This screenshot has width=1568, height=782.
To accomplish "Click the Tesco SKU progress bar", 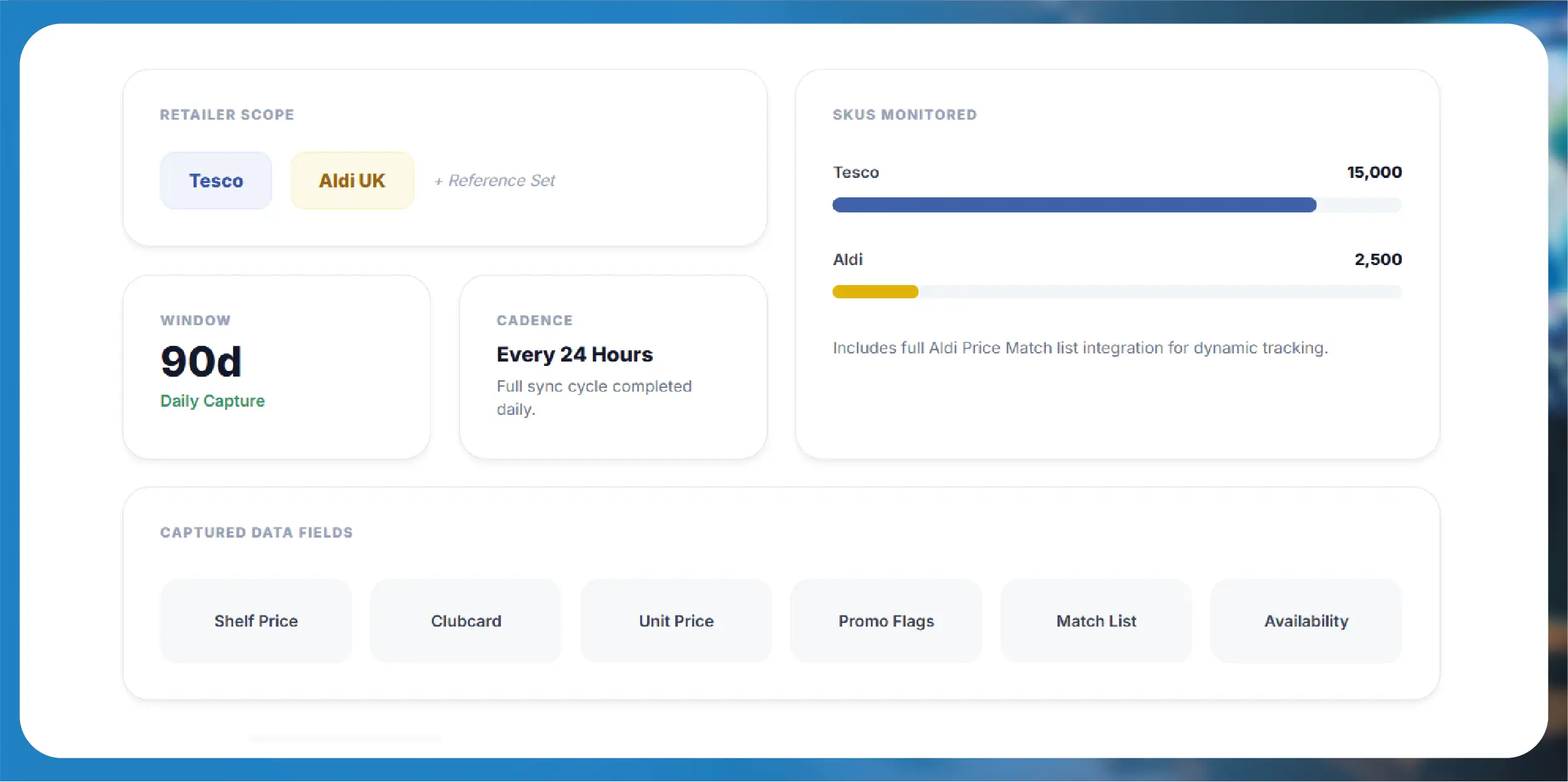I will (x=1117, y=205).
